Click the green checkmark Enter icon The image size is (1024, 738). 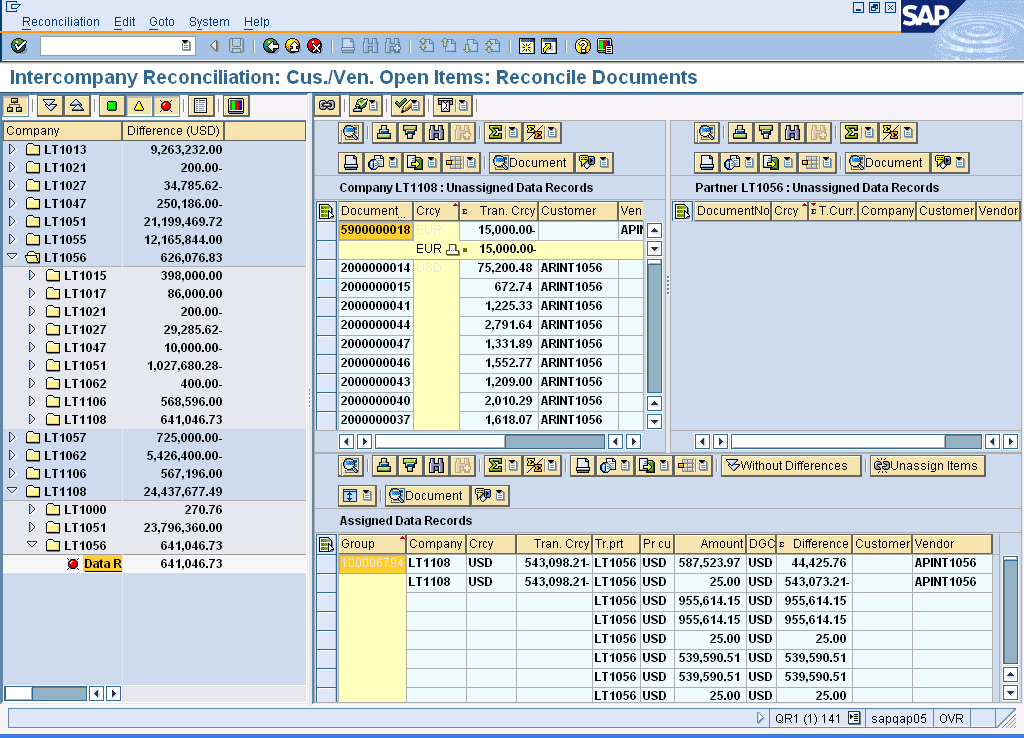pos(19,46)
